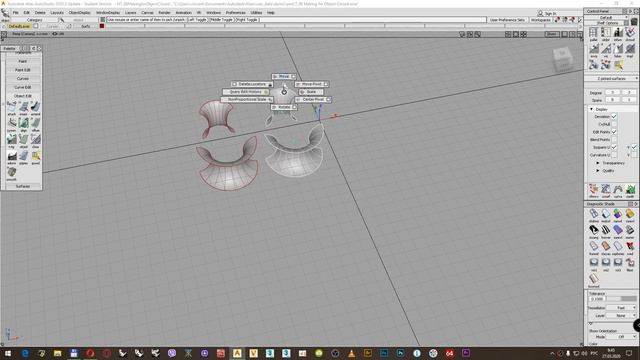
Task: Click User Preference Sets button
Action: click(507, 20)
